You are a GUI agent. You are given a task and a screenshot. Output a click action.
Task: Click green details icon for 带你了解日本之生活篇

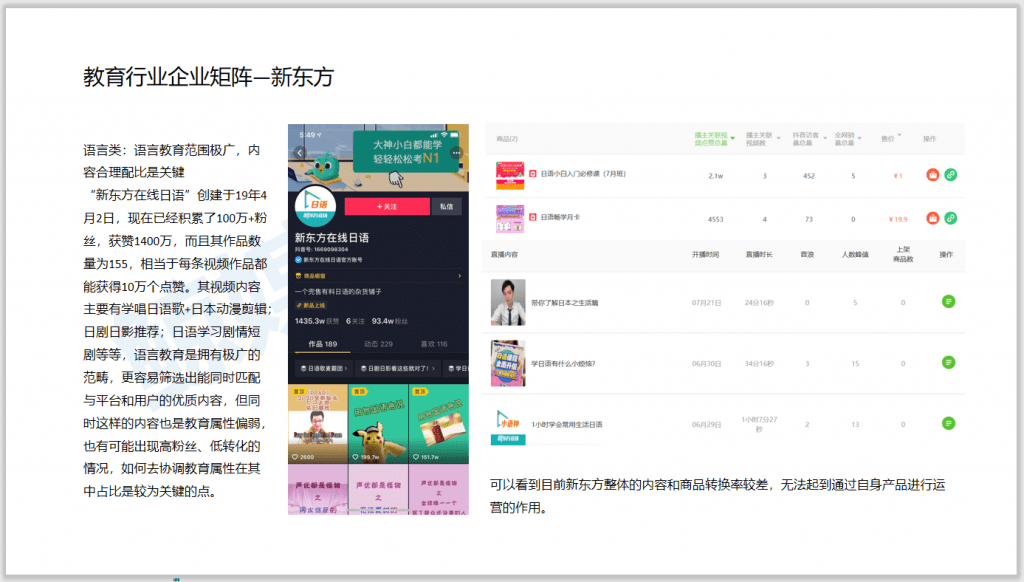tap(949, 302)
